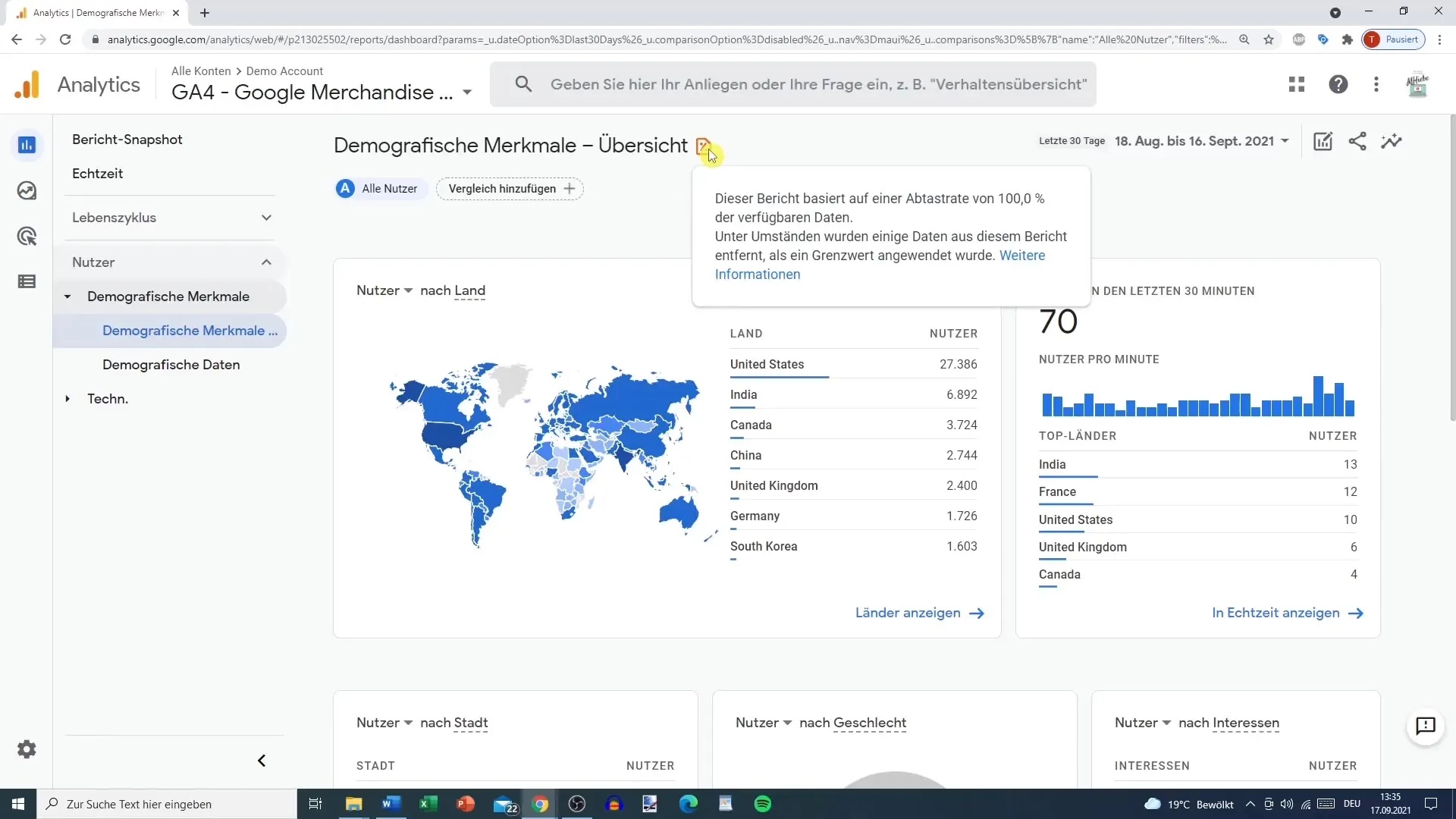Screen dimensions: 1456x819
Task: Collapse the report navigation panel
Action: tap(262, 761)
